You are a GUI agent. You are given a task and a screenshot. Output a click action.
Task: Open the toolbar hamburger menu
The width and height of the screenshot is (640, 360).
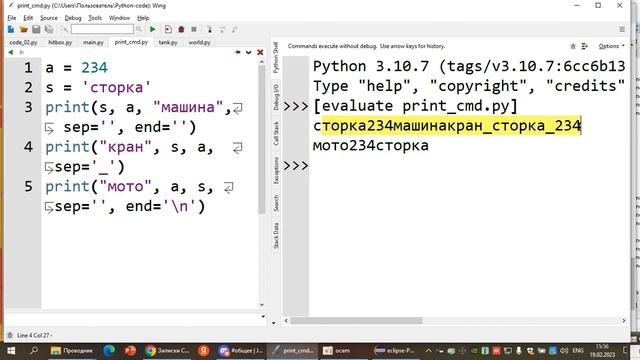click(x=622, y=29)
